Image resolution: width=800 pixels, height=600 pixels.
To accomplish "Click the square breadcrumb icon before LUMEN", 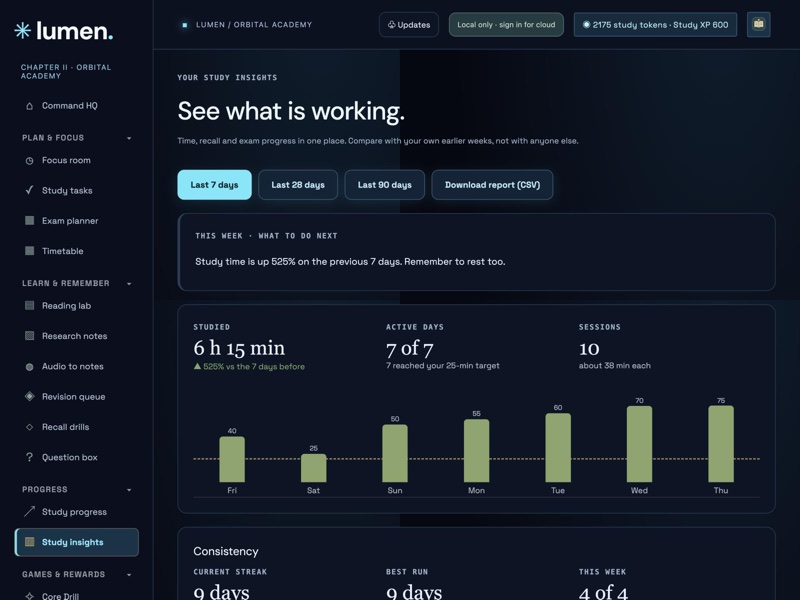I will pyautogui.click(x=185, y=25).
